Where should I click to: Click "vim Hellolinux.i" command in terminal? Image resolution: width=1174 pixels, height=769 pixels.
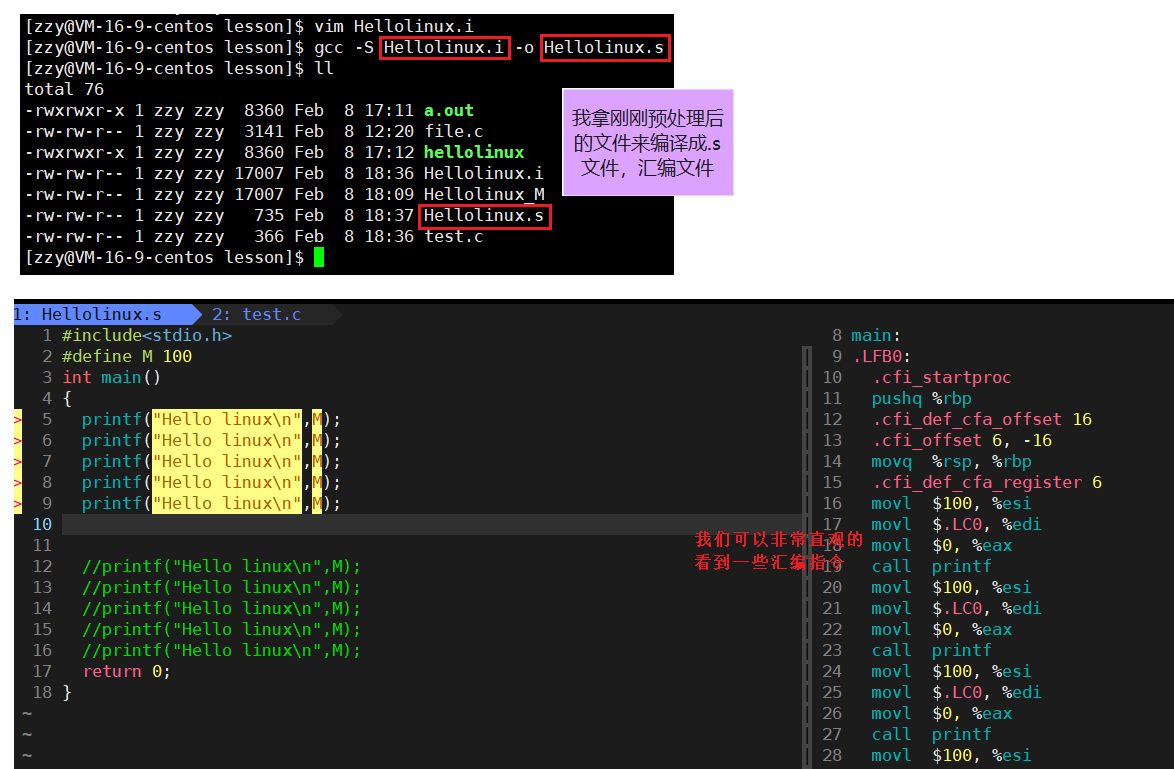pyautogui.click(x=394, y=26)
